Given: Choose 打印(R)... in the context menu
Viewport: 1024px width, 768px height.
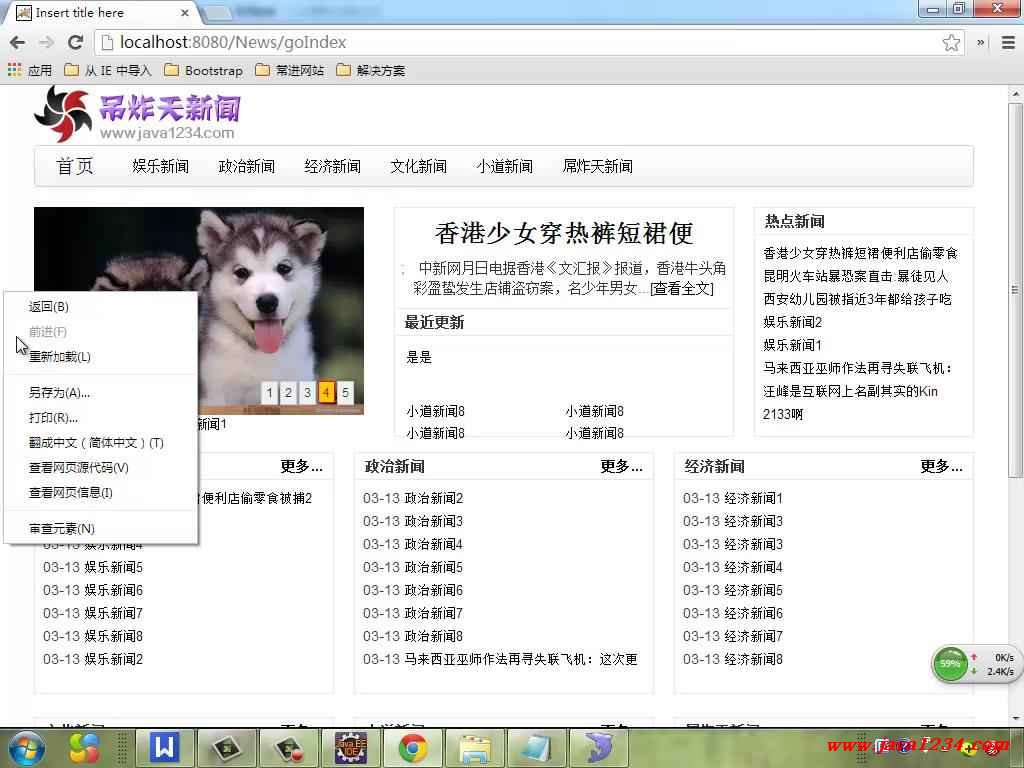Looking at the screenshot, I should pos(101,417).
